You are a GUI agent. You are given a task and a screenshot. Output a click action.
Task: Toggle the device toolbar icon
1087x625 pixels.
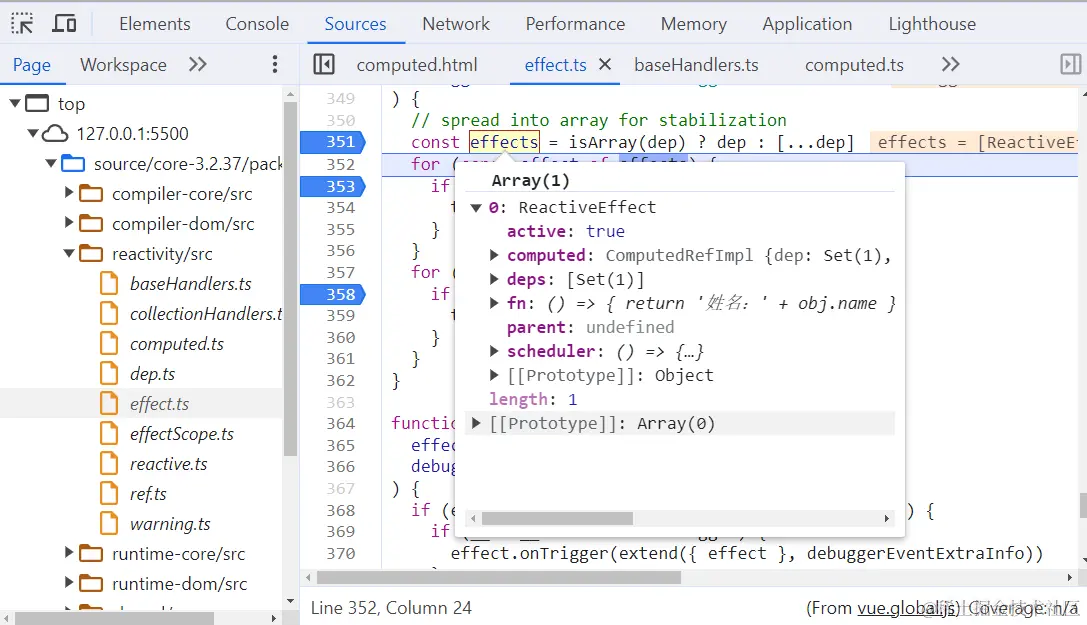(64, 24)
